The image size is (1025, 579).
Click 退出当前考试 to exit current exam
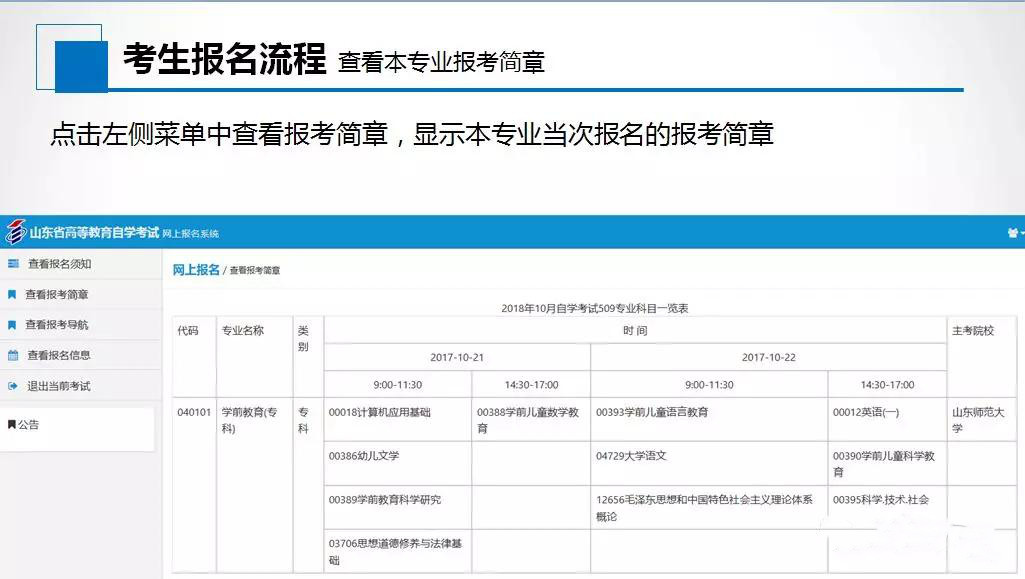tap(60, 385)
